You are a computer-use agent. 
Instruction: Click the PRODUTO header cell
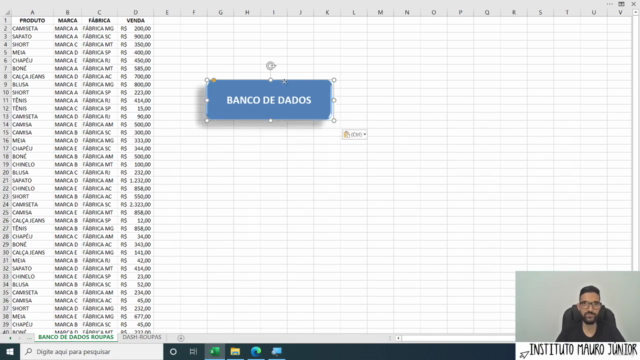point(33,20)
